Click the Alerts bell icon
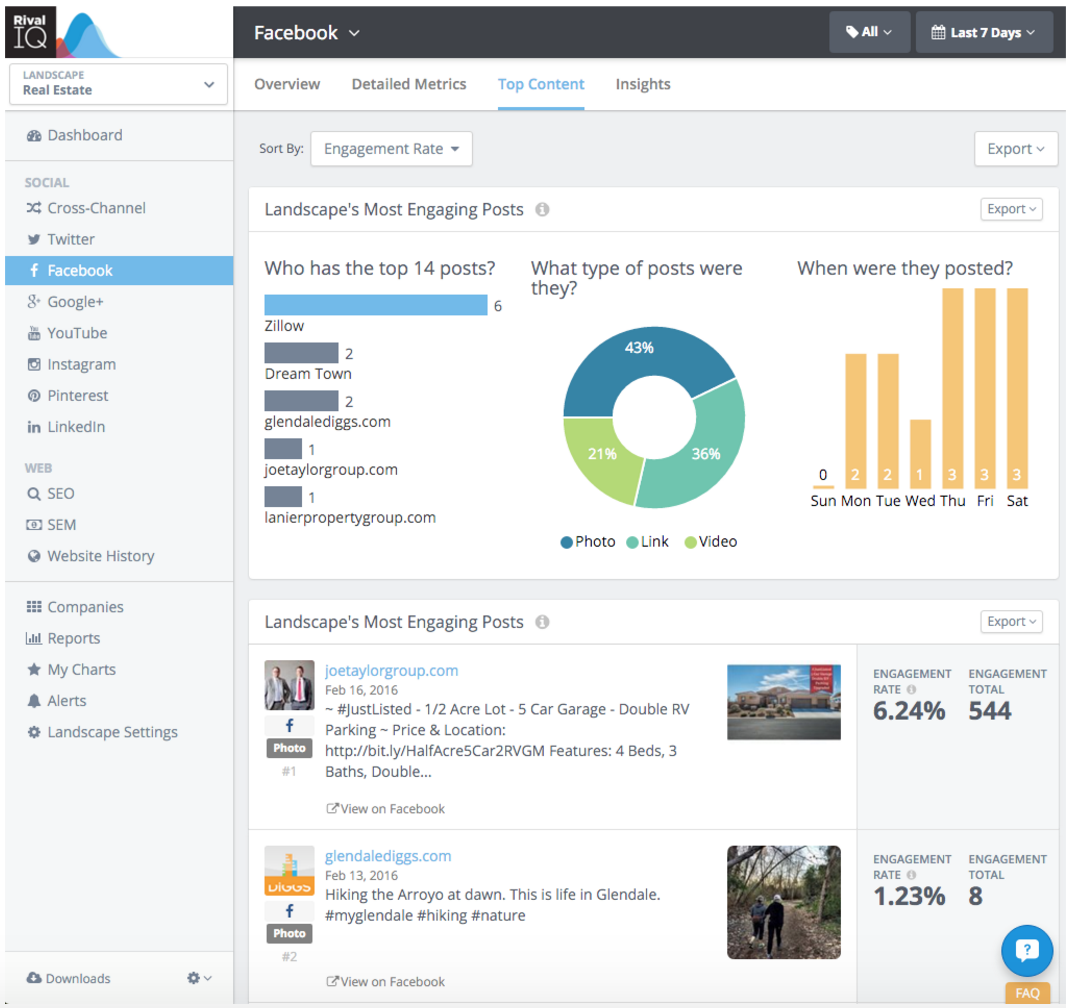 tap(34, 701)
